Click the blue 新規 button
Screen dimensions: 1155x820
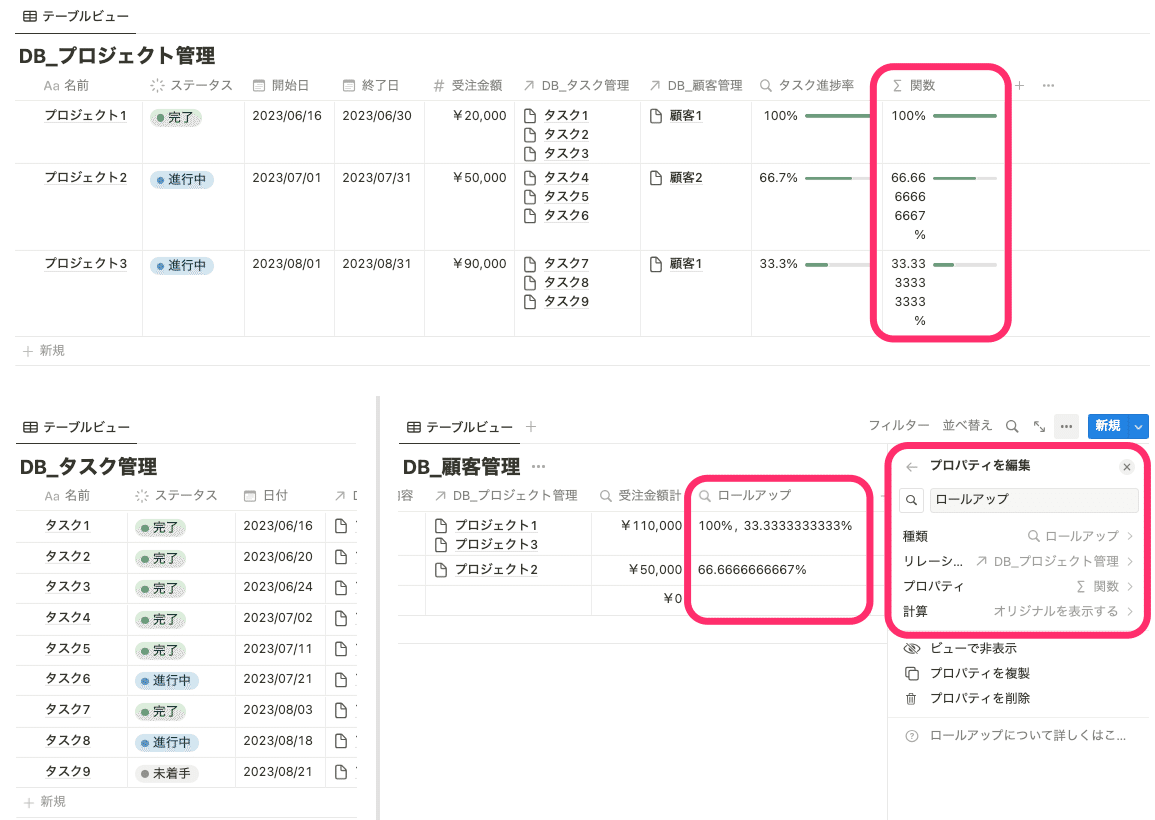1110,426
